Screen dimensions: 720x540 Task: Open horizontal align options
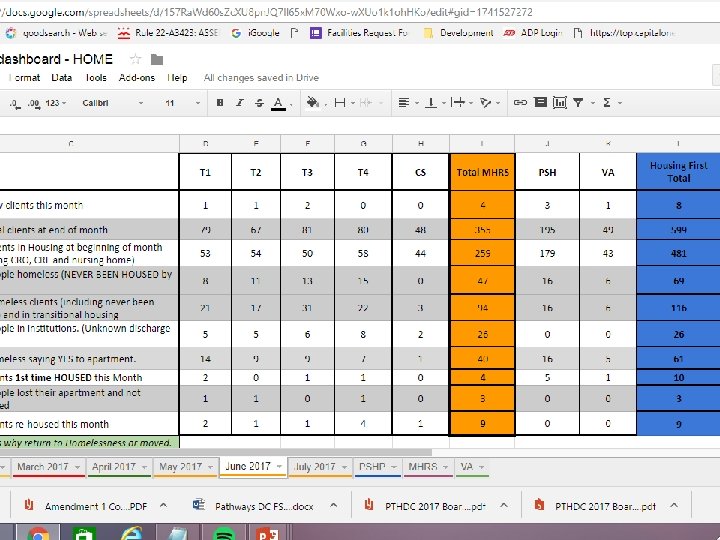coord(404,103)
